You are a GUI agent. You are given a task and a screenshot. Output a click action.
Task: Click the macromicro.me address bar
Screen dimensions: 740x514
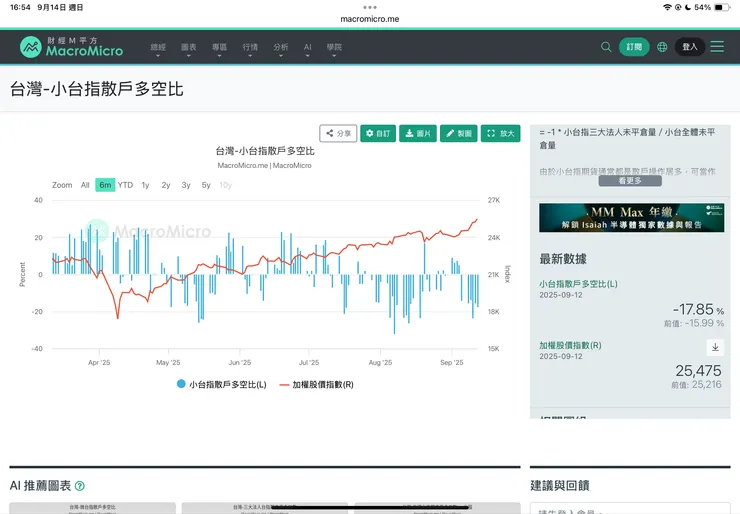click(x=370, y=19)
